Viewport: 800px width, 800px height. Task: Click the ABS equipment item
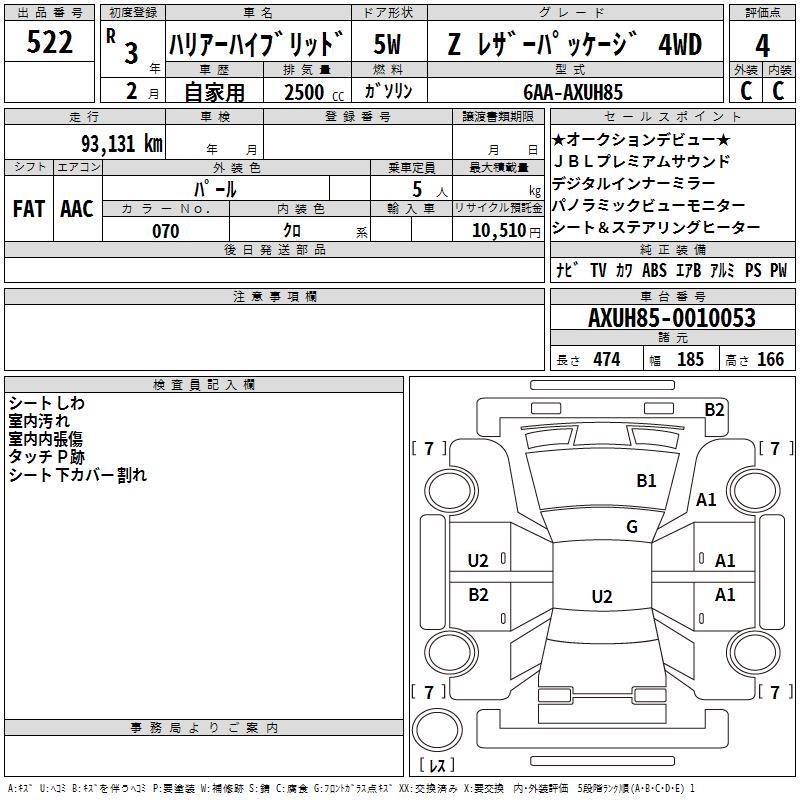[x=655, y=270]
